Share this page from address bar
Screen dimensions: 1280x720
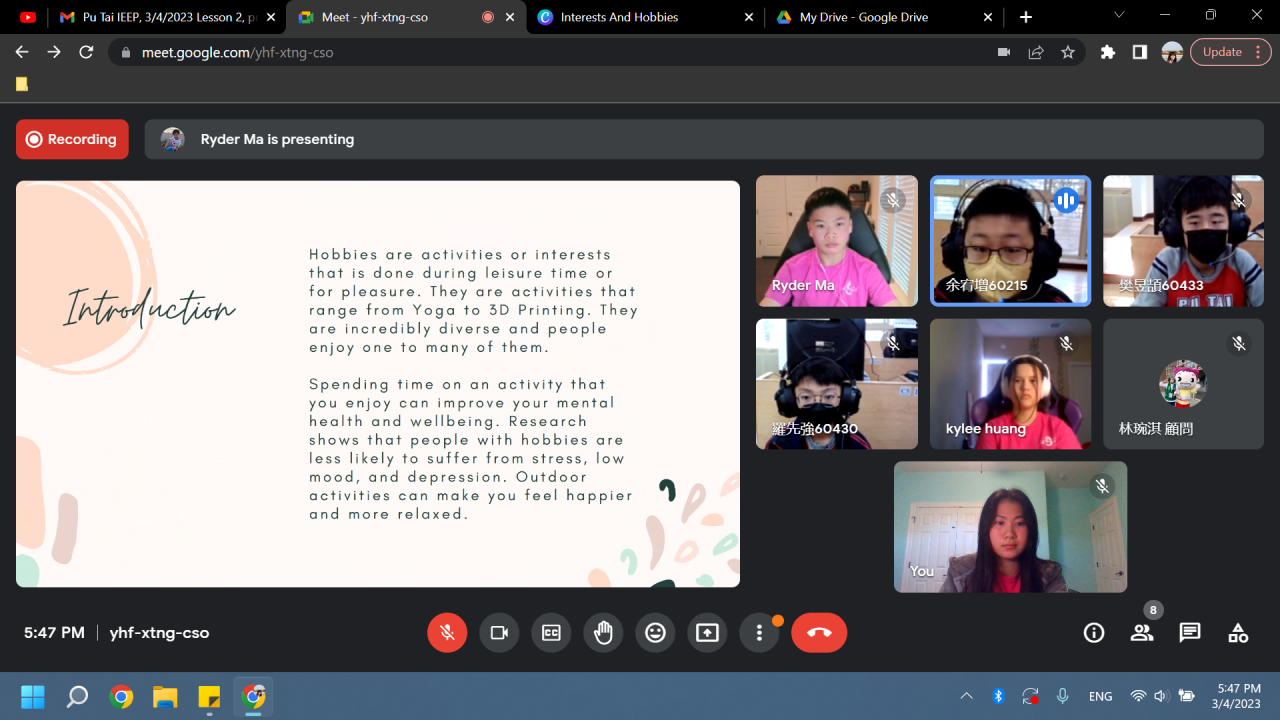click(x=1036, y=52)
